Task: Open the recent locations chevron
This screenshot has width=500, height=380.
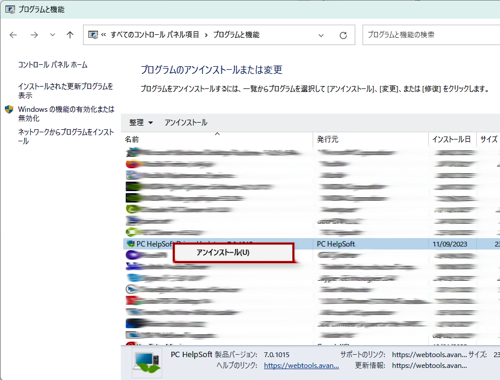Action: pos(52,35)
